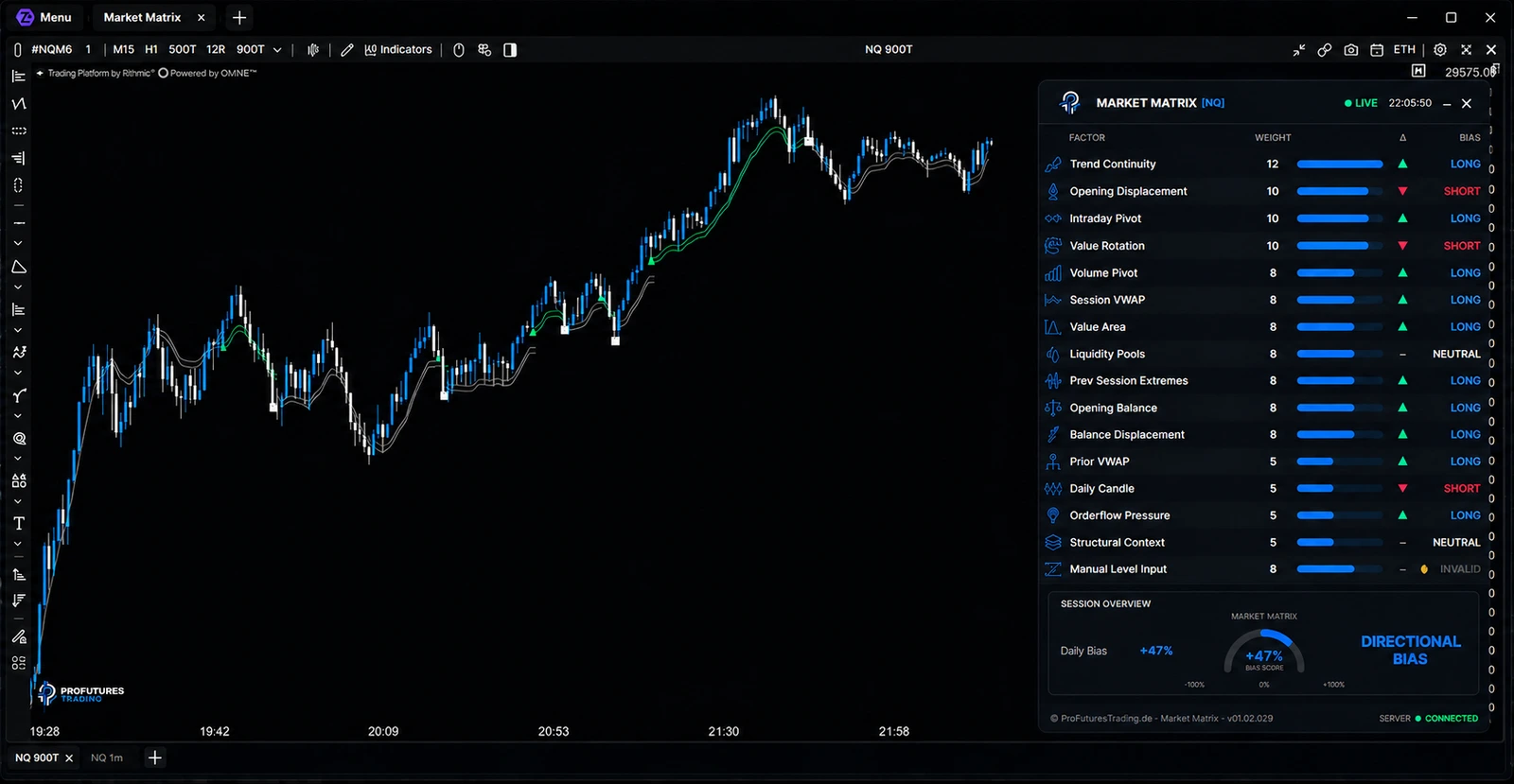
Task: Take a chart screenshot with camera icon
Action: coord(1350,49)
